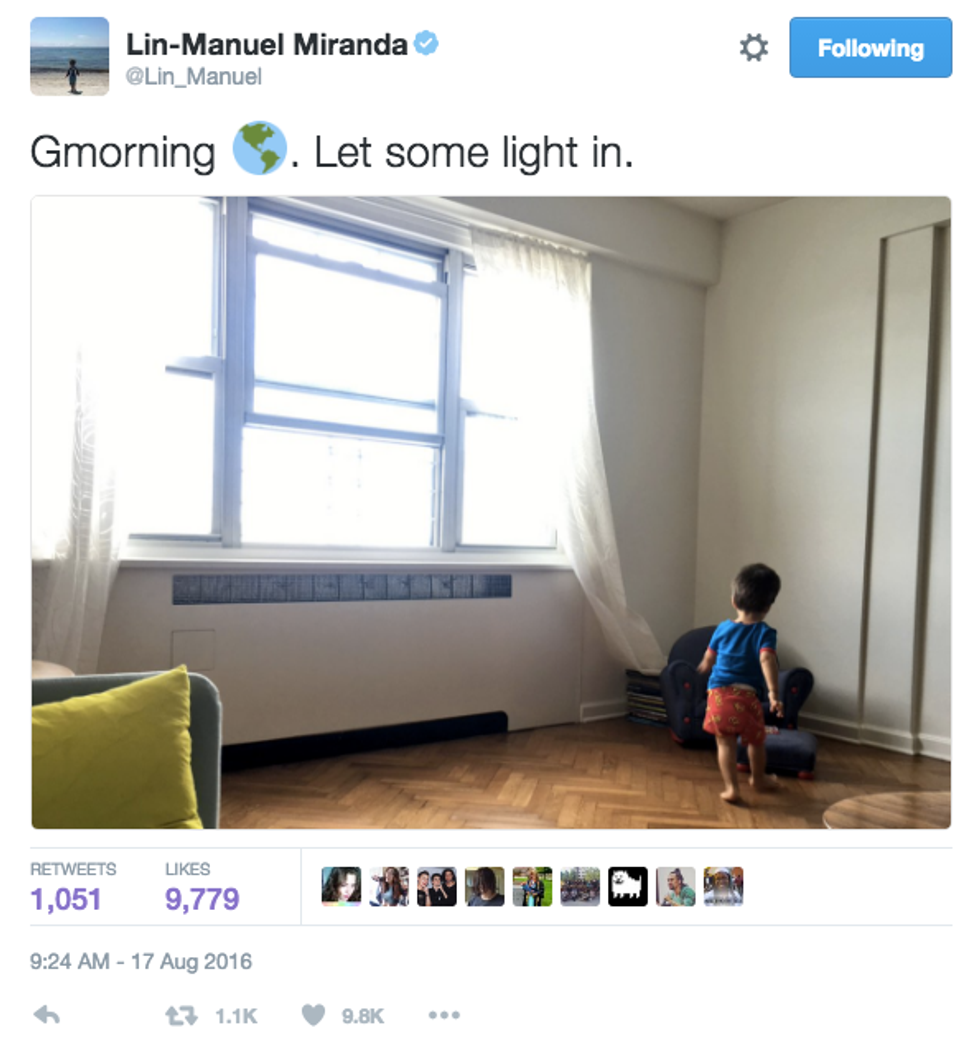Open the gear settings menu

tap(753, 48)
